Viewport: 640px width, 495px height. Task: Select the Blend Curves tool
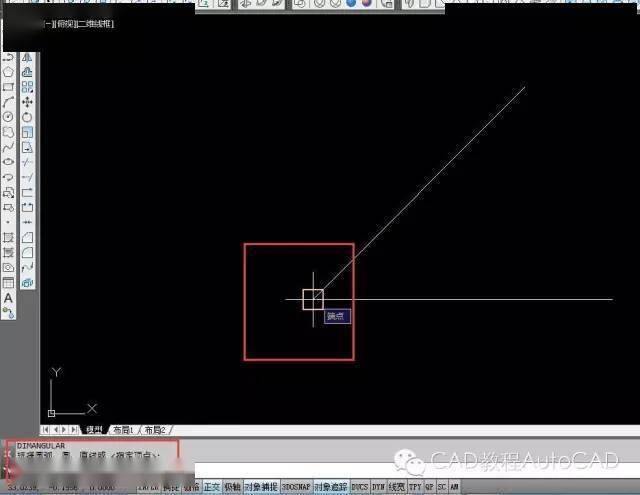click(27, 268)
